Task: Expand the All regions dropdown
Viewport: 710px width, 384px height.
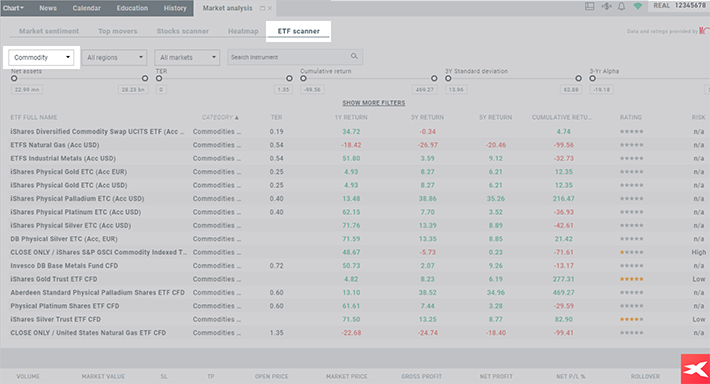Action: 115,58
